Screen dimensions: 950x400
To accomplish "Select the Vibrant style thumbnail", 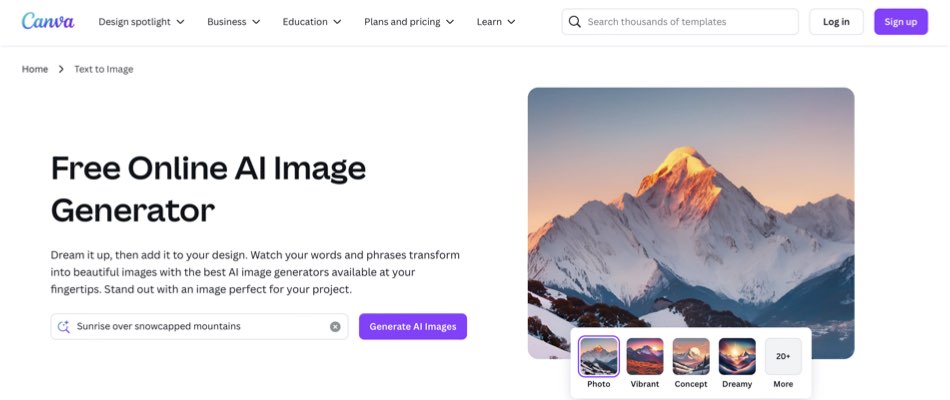I will tap(645, 356).
